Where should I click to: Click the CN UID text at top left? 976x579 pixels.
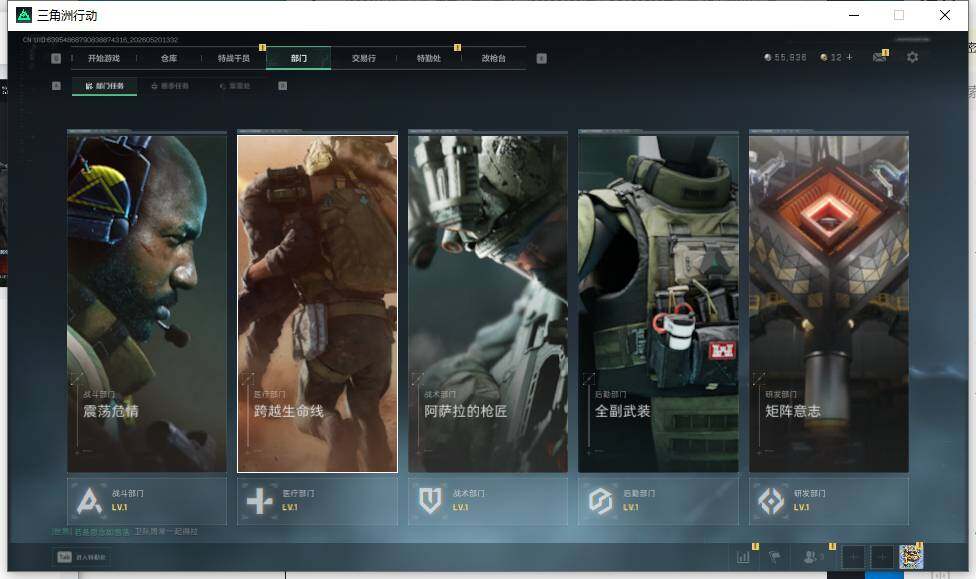click(100, 40)
